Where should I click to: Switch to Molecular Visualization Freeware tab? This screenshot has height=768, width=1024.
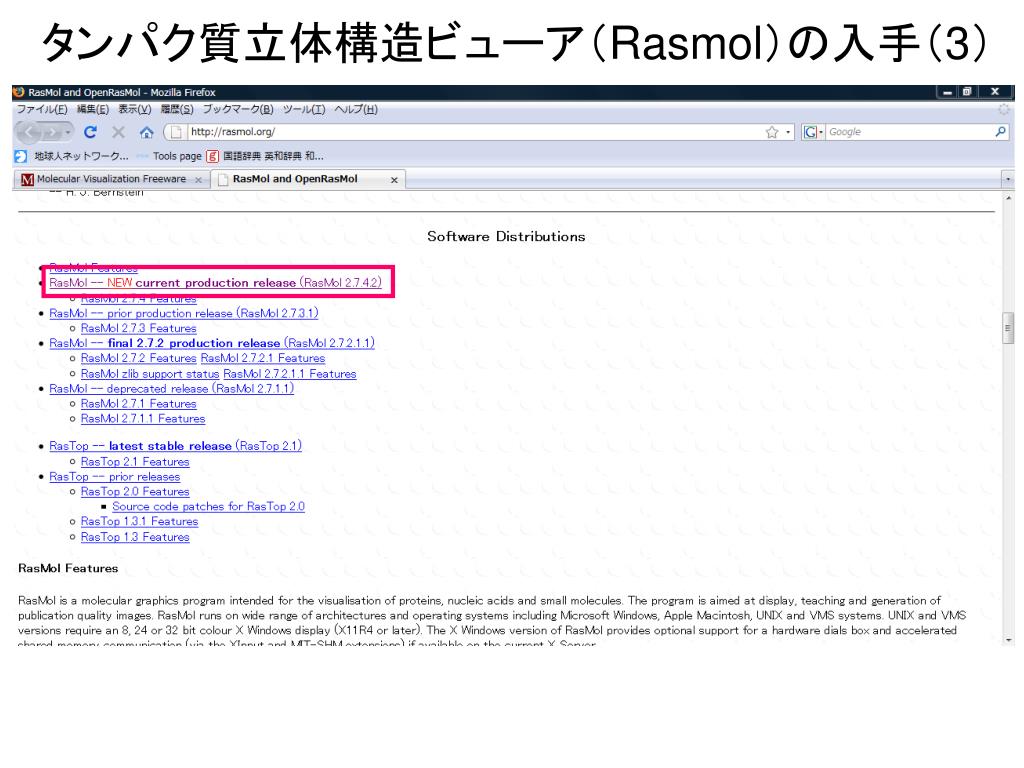[x=111, y=179]
